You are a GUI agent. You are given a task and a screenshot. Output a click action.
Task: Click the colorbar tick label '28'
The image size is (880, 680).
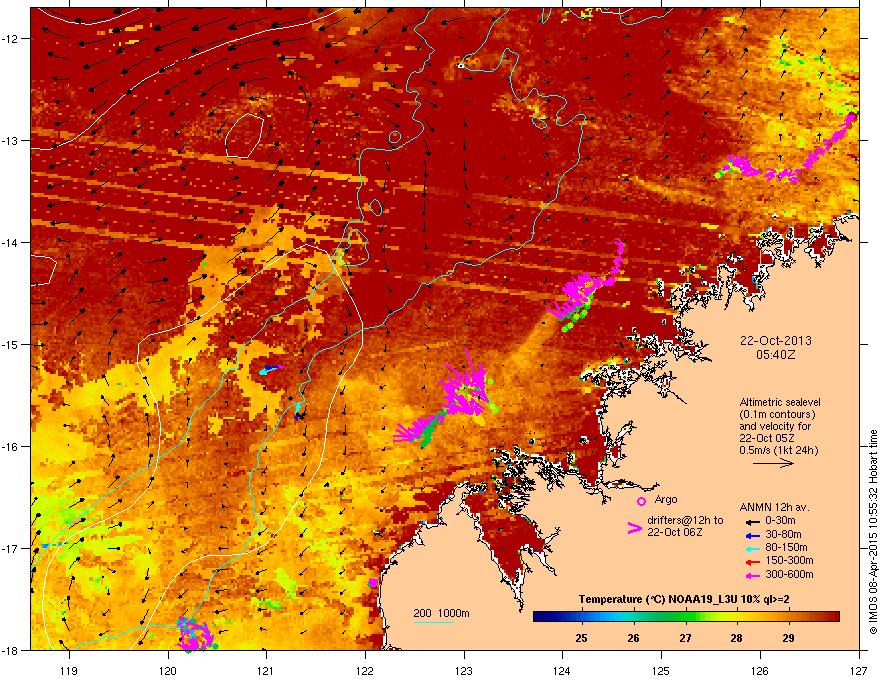click(x=737, y=638)
